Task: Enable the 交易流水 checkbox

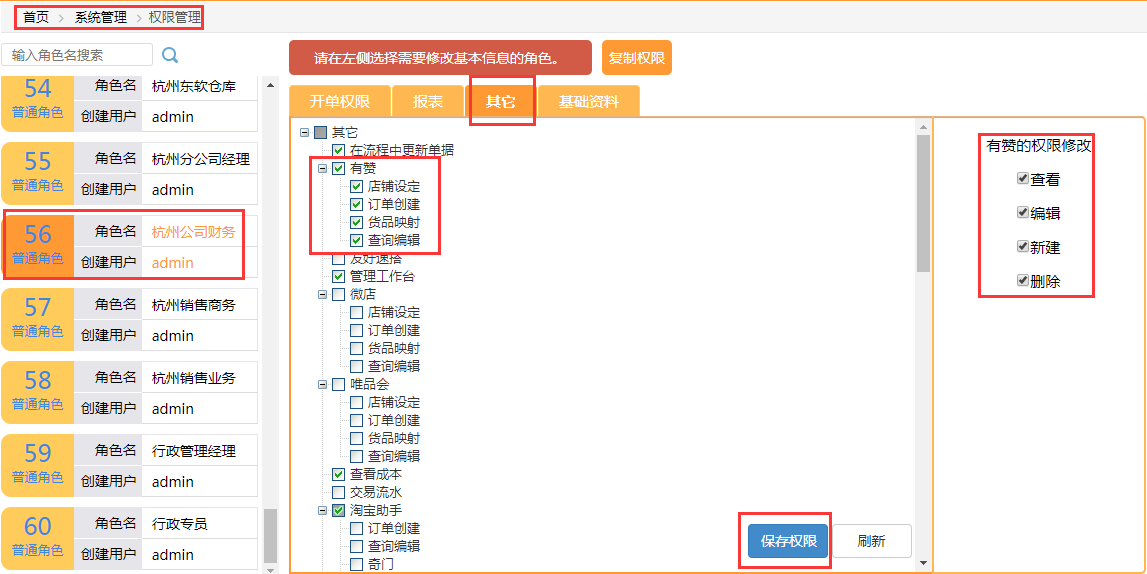Action: 338,492
